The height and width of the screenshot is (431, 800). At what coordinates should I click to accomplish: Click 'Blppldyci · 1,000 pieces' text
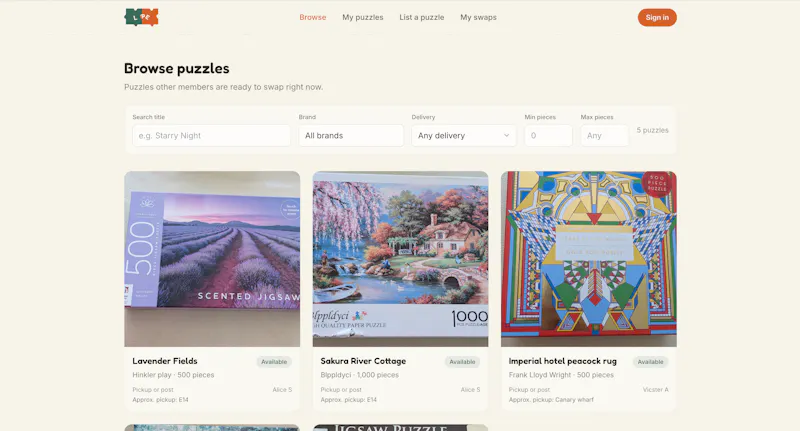click(x=360, y=375)
